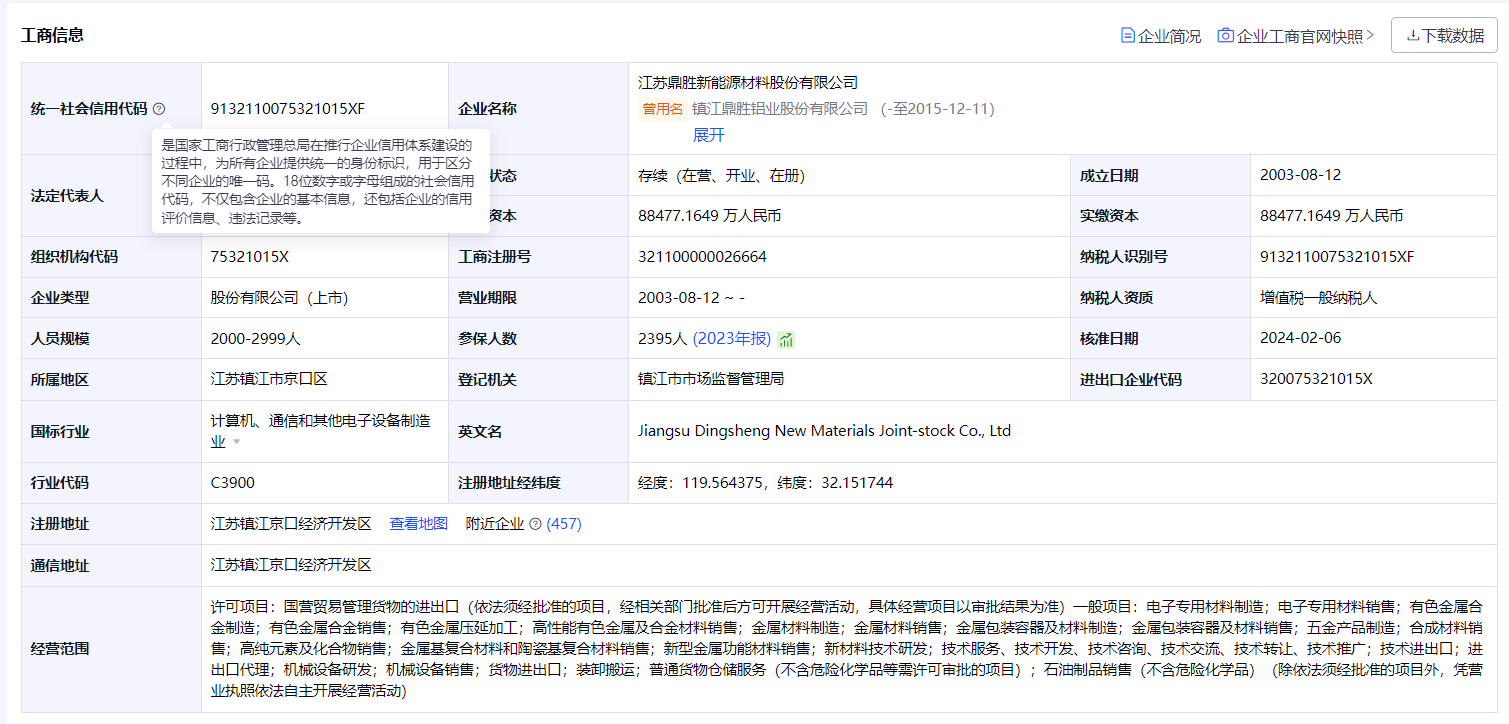Click approval date 2024-02-06

click(x=1301, y=338)
